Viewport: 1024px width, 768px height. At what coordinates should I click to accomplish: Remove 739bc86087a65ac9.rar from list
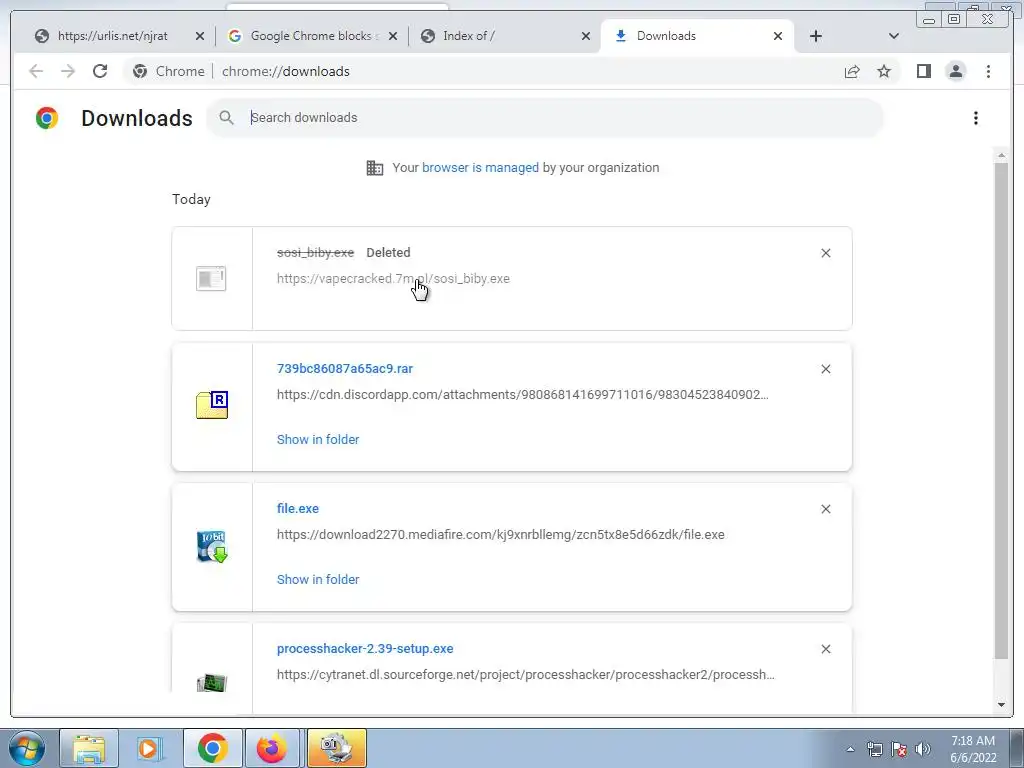(x=825, y=369)
